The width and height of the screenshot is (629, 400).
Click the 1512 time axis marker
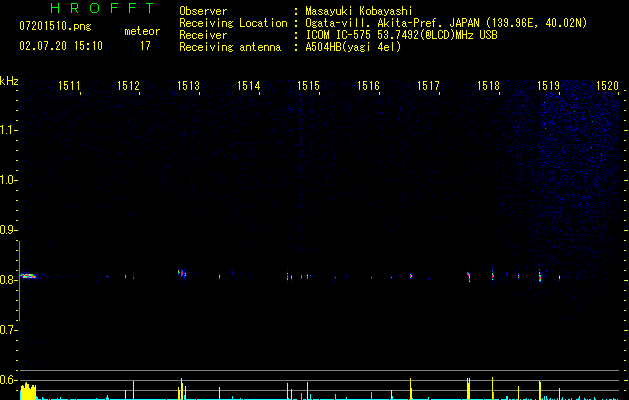pos(128,86)
